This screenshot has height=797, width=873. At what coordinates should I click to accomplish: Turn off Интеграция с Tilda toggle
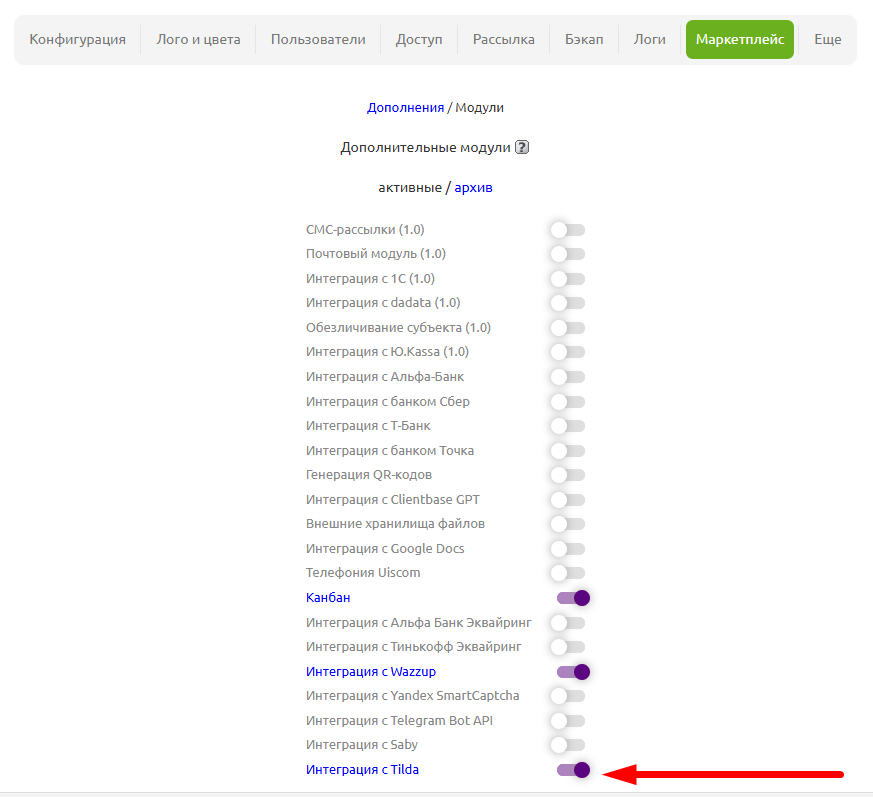(573, 770)
